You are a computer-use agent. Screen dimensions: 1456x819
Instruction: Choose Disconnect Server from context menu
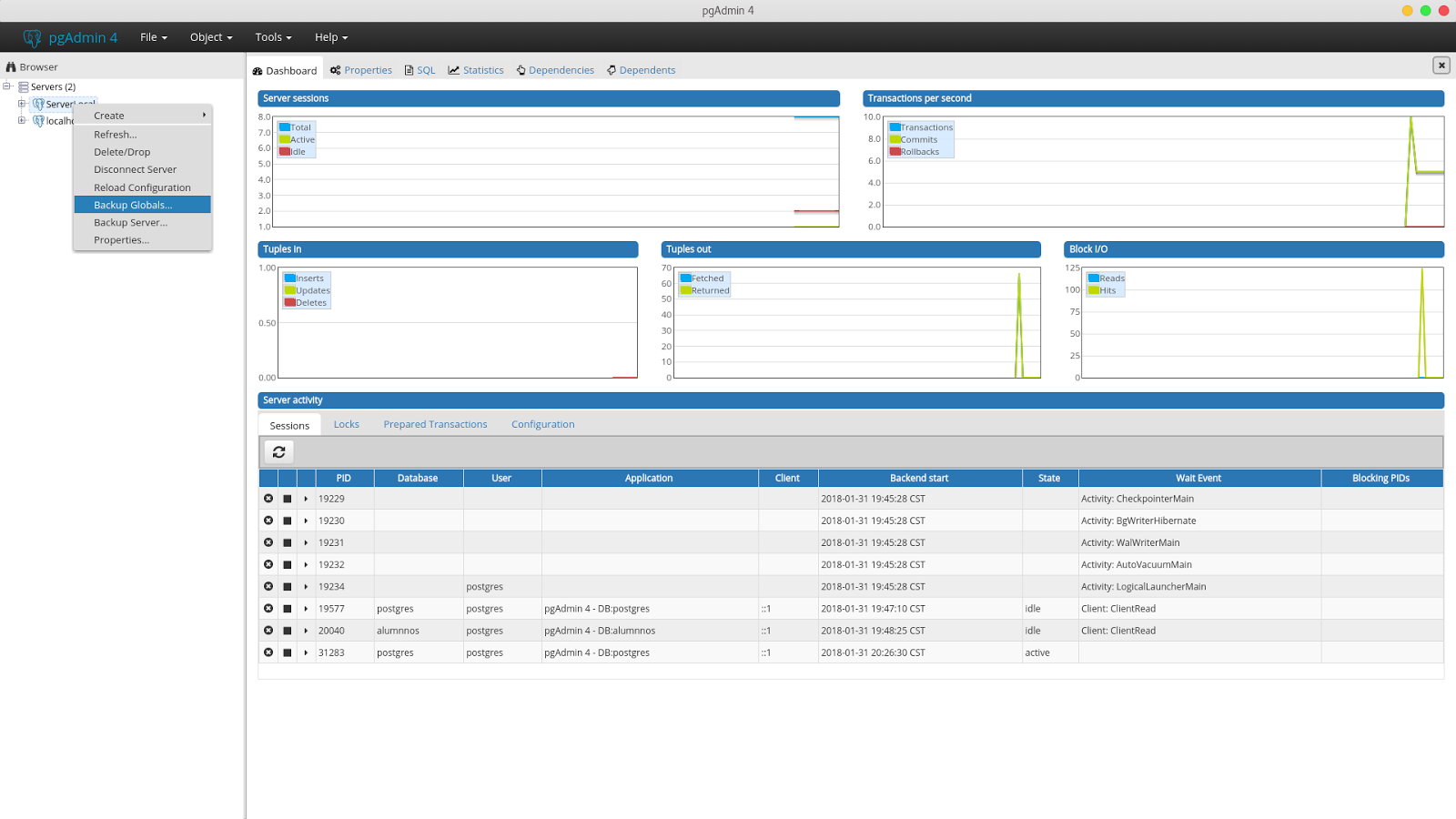point(143,169)
